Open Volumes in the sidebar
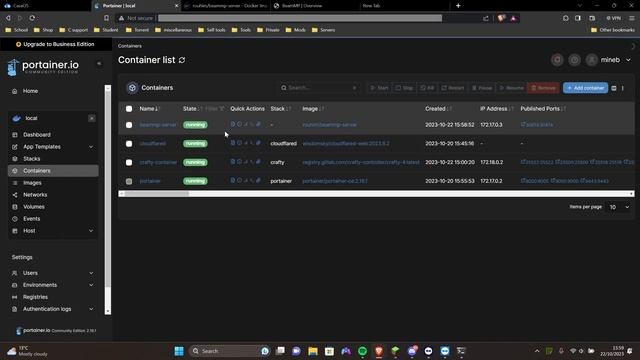640x360 pixels. pyautogui.click(x=34, y=207)
